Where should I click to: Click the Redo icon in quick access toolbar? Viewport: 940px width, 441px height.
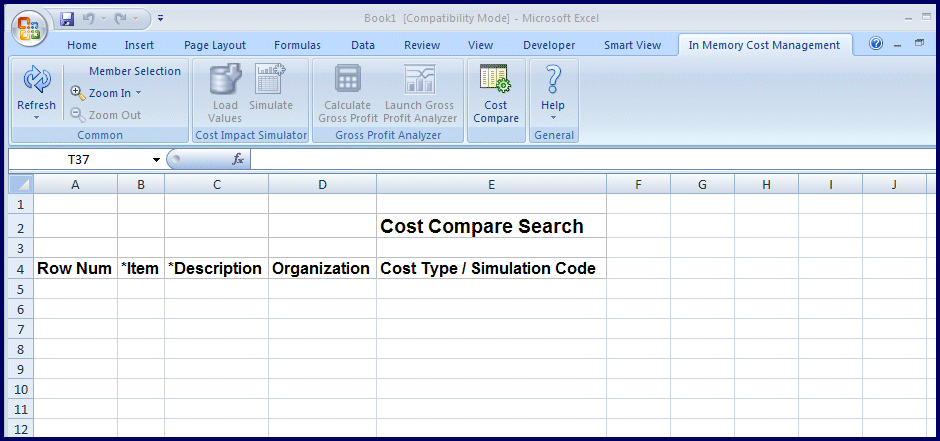tap(120, 19)
